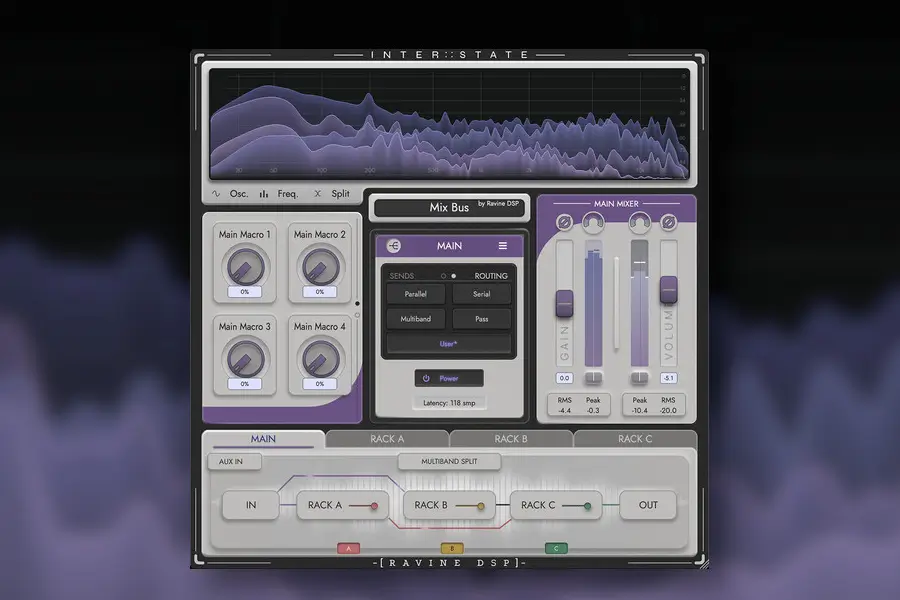
Task: Click small handle below input meter
Action: coord(593,378)
